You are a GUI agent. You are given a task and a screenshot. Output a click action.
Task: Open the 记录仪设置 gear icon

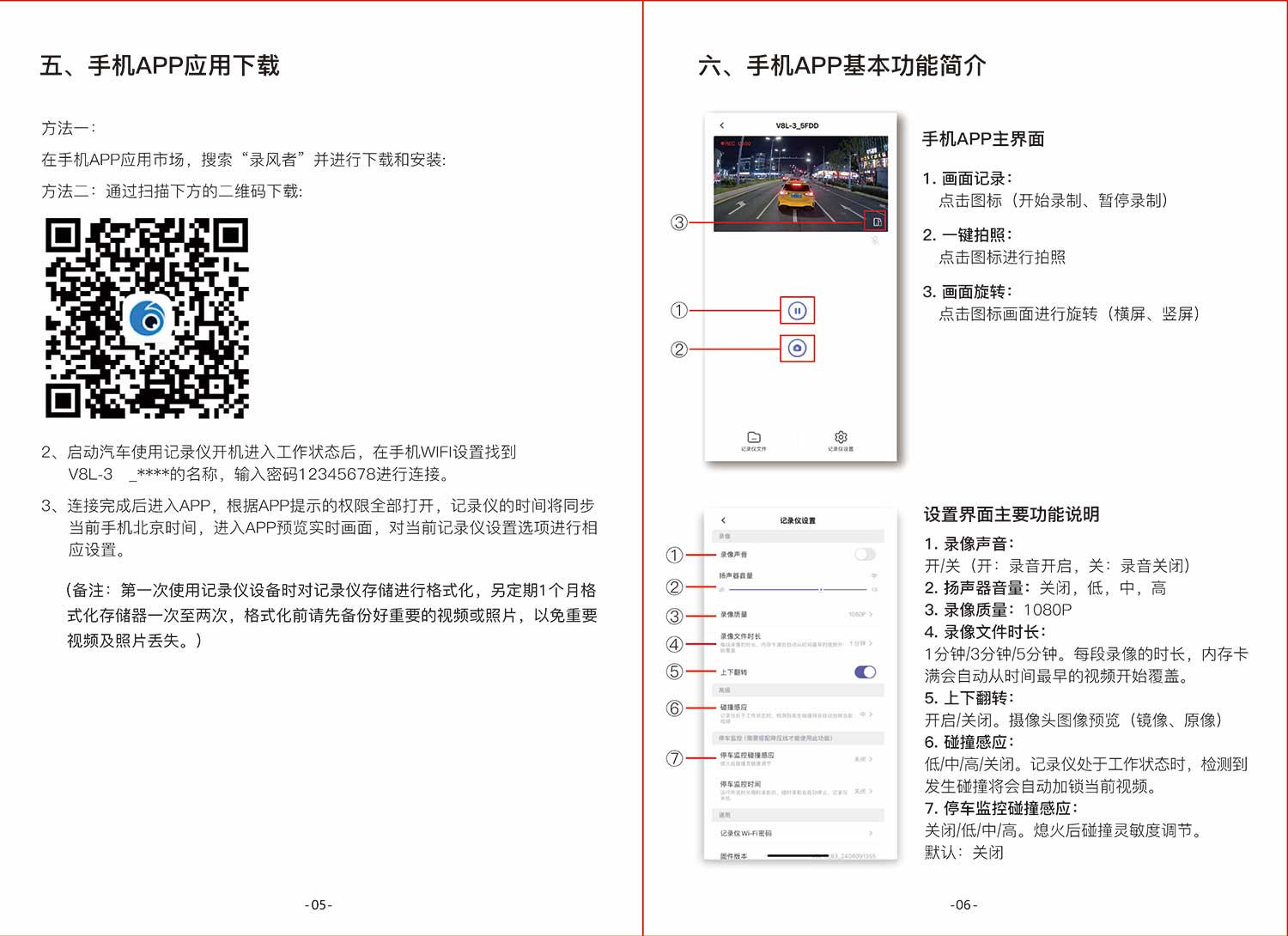click(x=841, y=440)
